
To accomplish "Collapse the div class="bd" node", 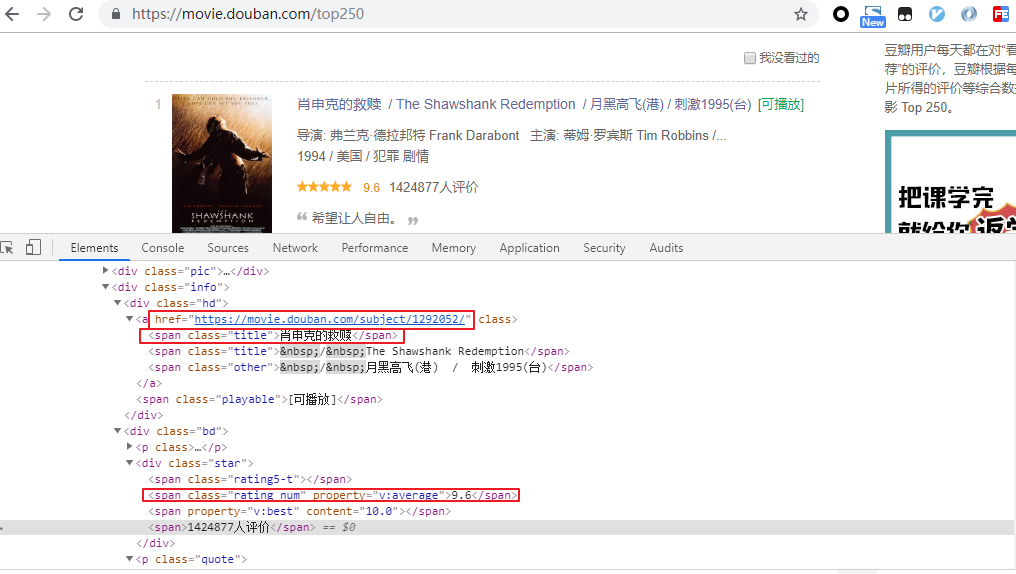I will [117, 431].
